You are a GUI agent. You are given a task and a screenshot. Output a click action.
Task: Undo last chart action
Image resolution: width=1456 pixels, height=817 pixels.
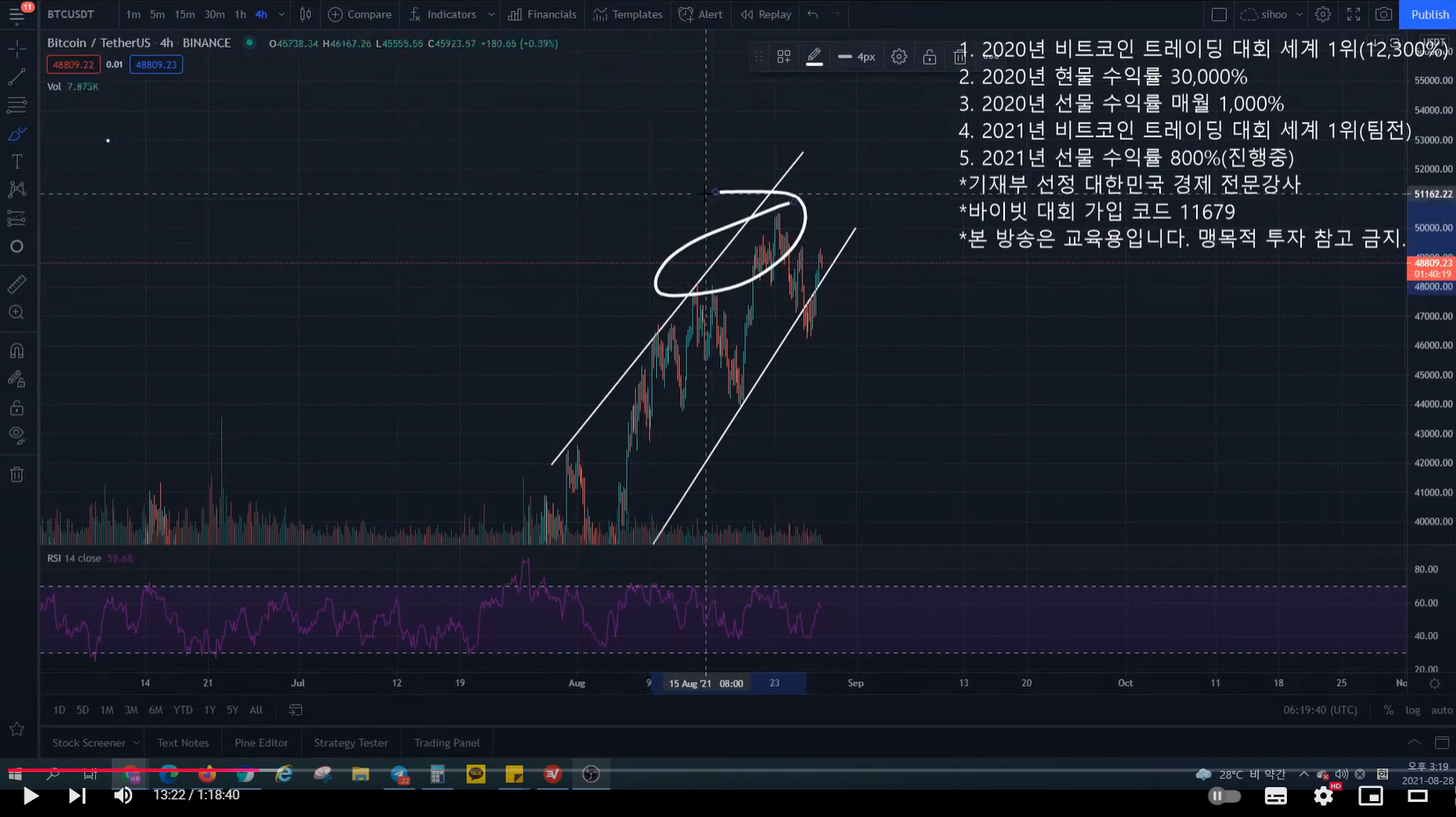(x=813, y=14)
